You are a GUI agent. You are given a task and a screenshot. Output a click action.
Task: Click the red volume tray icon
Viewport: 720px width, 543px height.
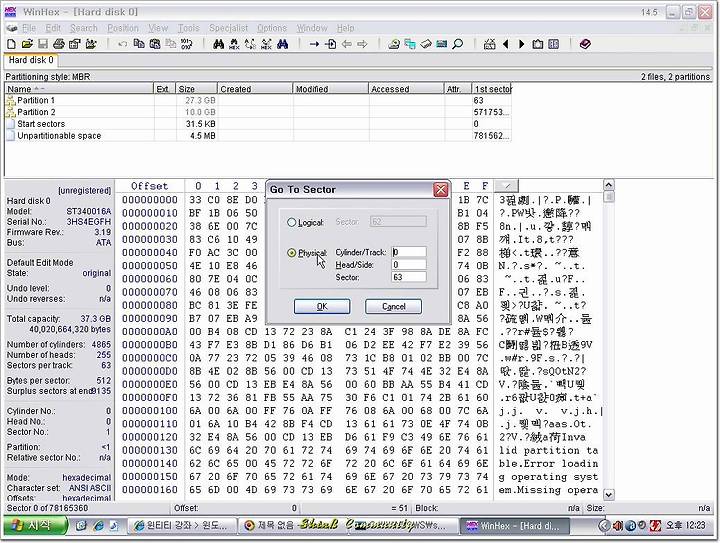[x=618, y=526]
